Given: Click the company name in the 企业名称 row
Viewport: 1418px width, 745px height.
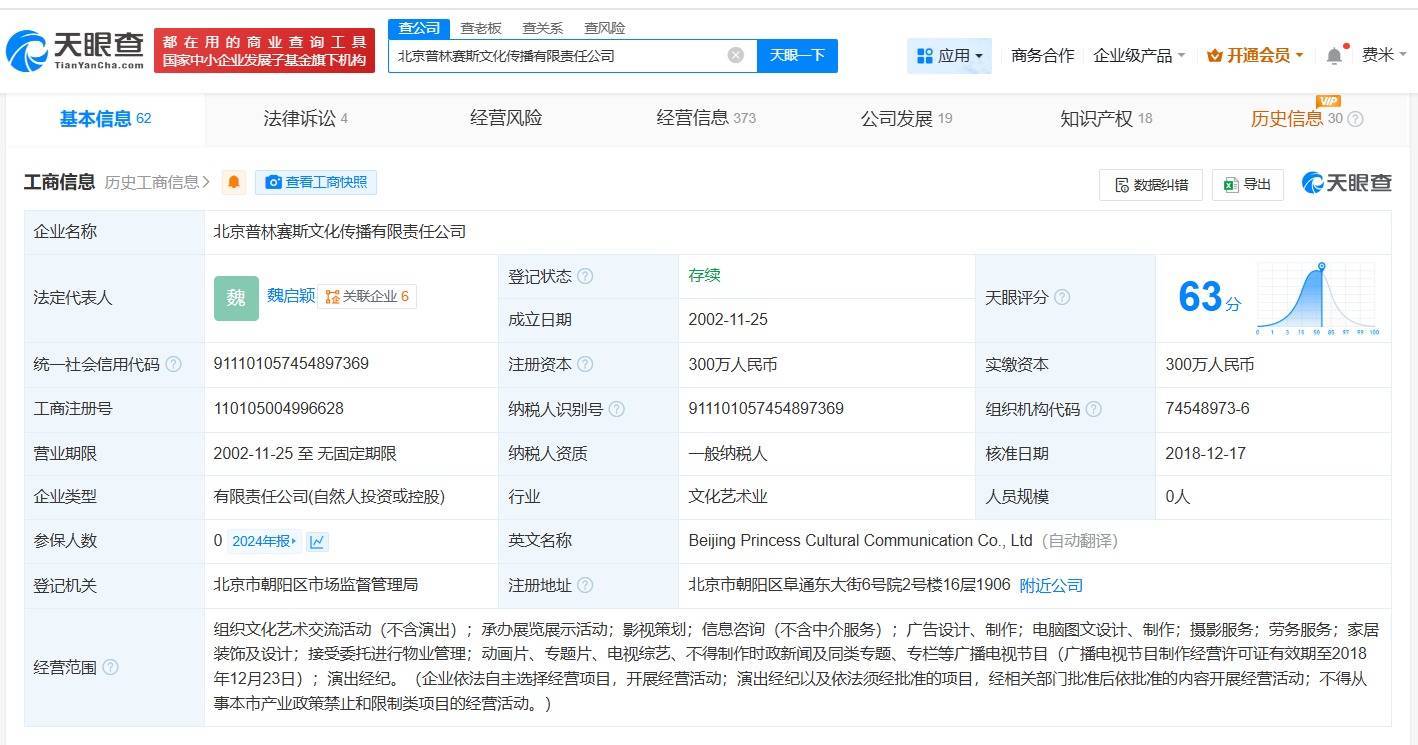Looking at the screenshot, I should [340, 231].
